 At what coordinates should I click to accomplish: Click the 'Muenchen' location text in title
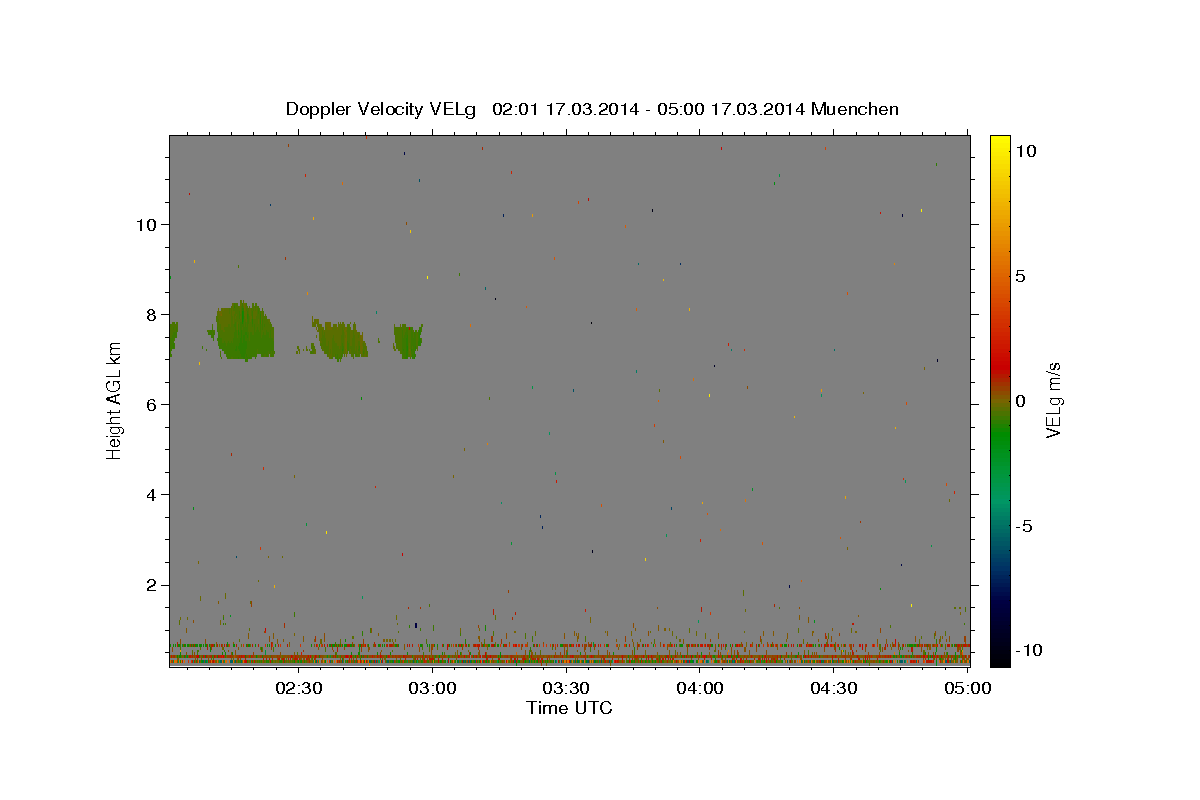tap(855, 109)
